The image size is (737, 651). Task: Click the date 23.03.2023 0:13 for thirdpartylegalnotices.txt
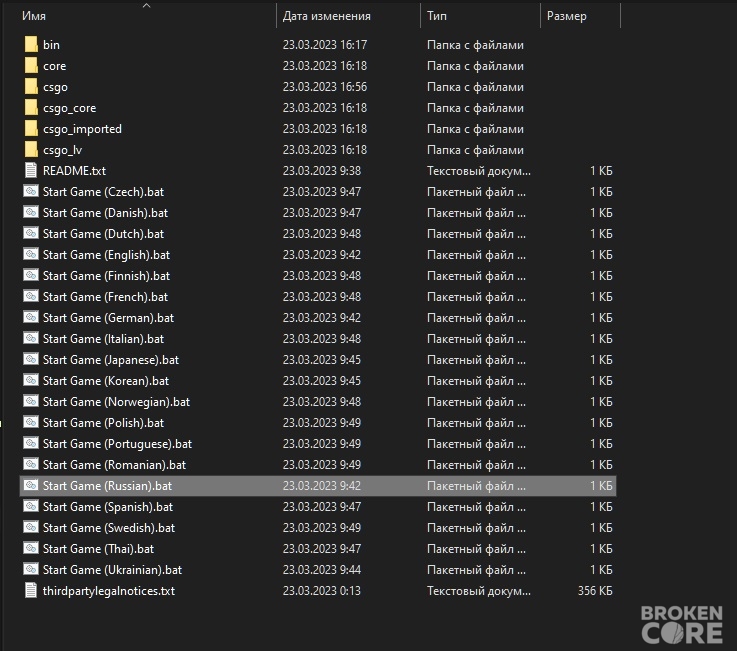(x=322, y=590)
